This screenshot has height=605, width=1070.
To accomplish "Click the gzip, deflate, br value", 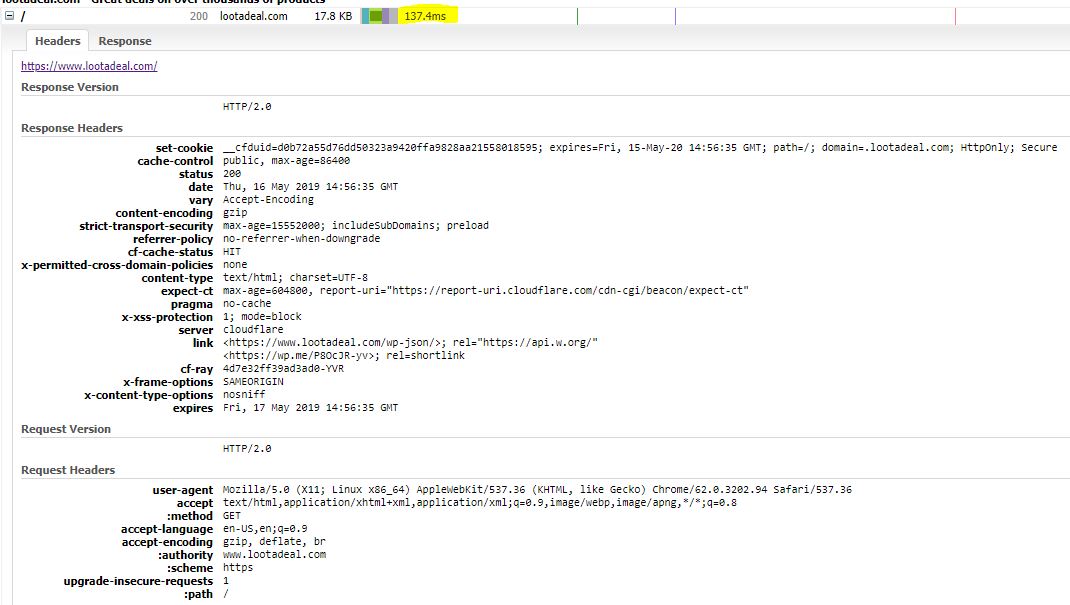I will 274,542.
